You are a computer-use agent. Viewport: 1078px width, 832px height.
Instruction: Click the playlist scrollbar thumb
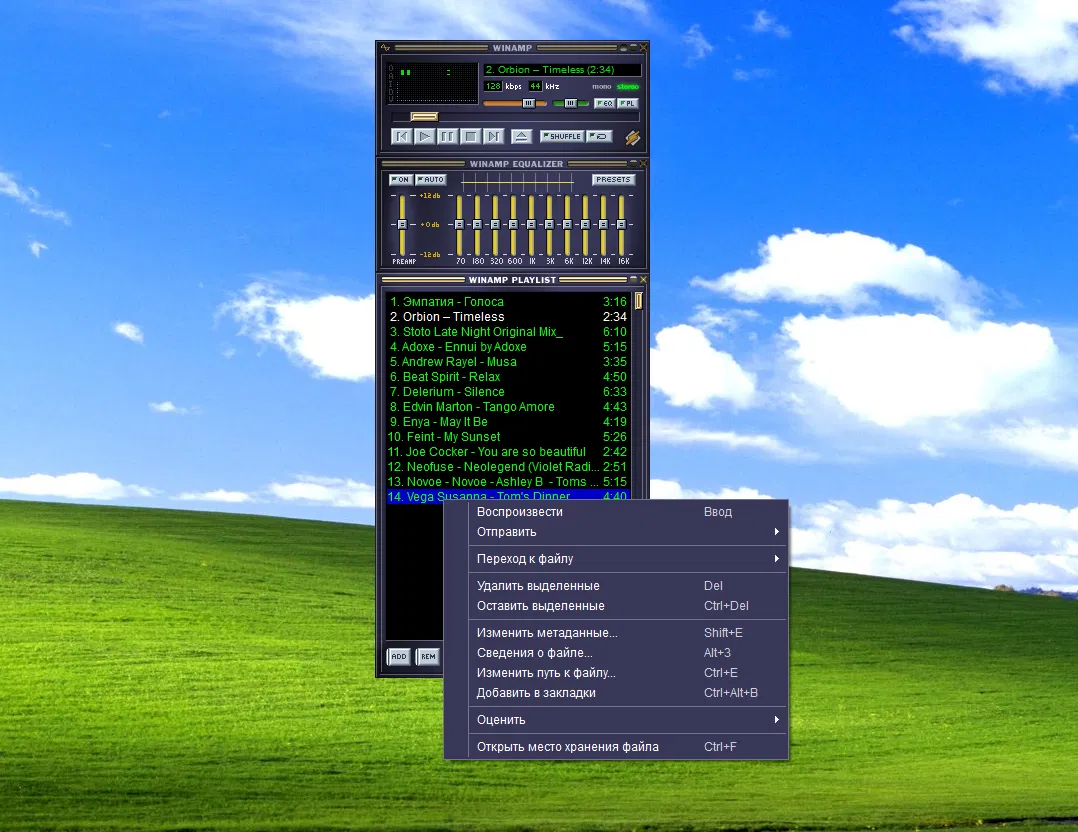[x=639, y=301]
